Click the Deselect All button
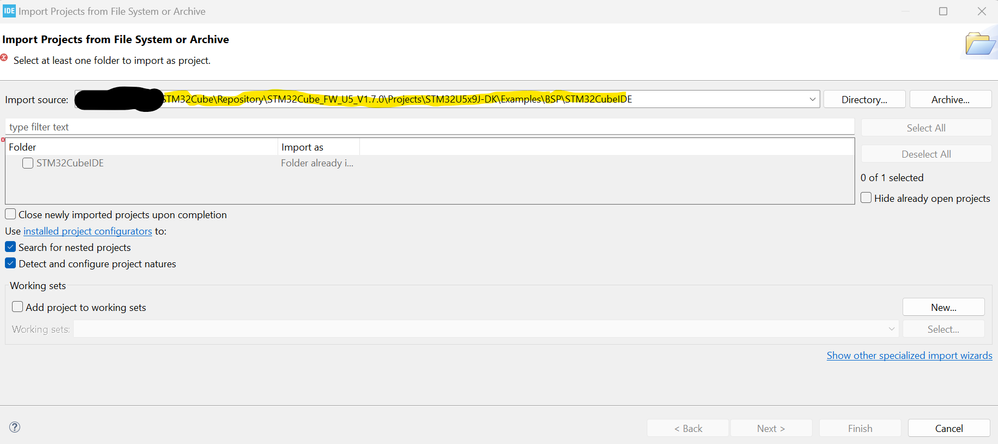This screenshot has height=444, width=998. point(926,154)
